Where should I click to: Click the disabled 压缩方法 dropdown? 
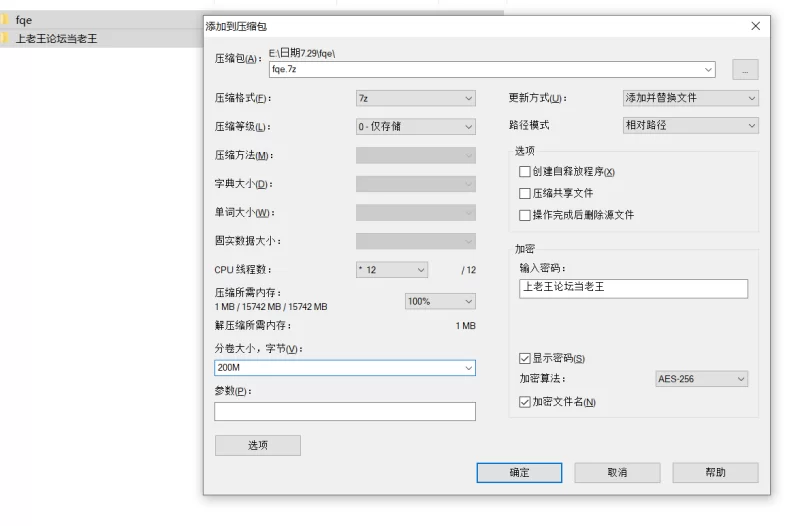[416, 156]
